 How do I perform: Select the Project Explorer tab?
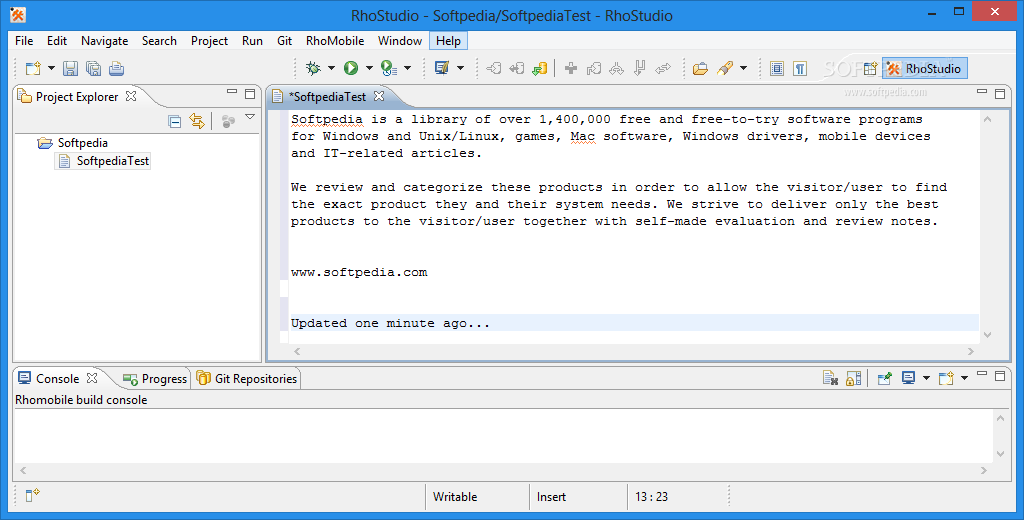pos(77,97)
